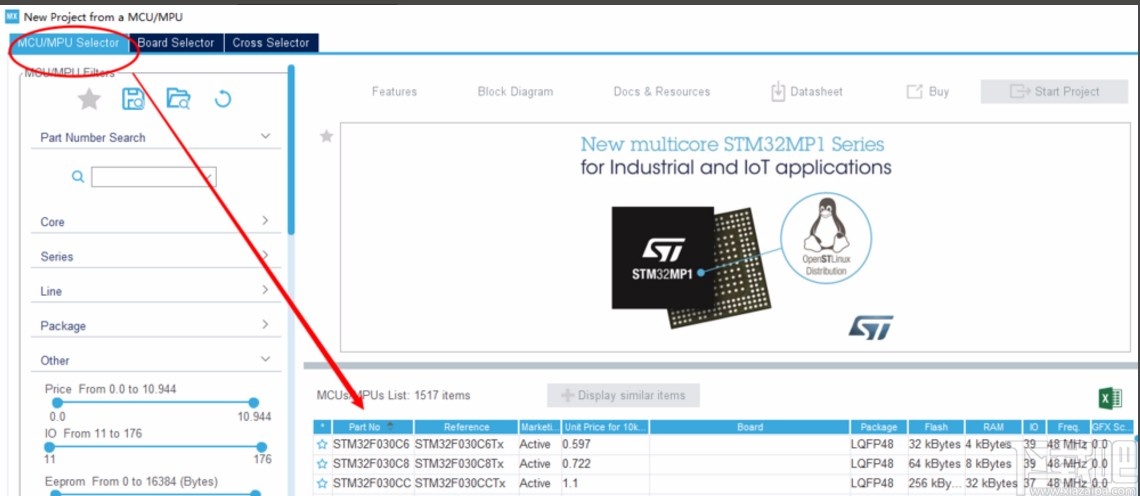Click the MX application icon in title bar
This screenshot has width=1140, height=496.
click(12, 16)
